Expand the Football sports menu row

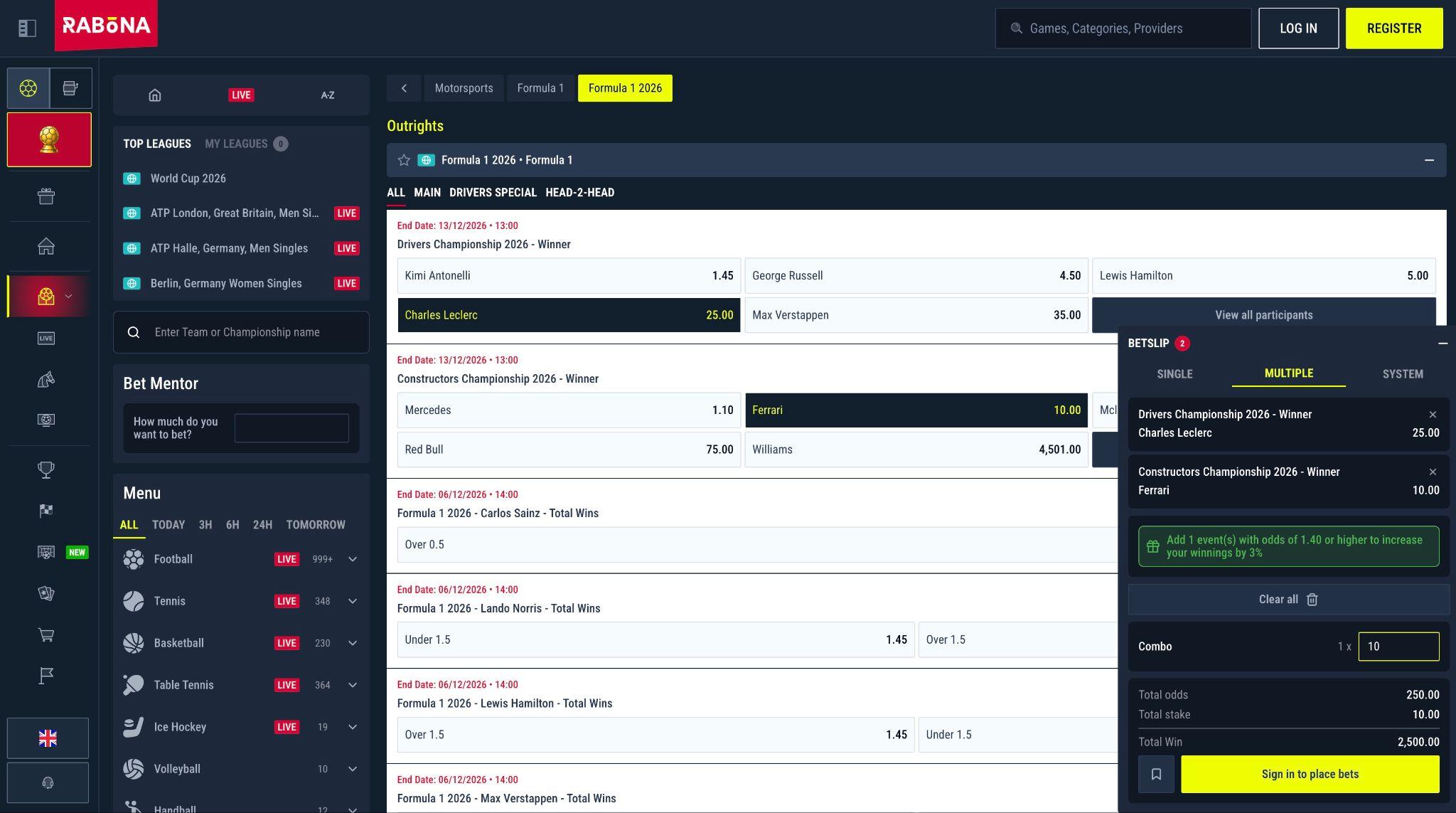coord(241,559)
